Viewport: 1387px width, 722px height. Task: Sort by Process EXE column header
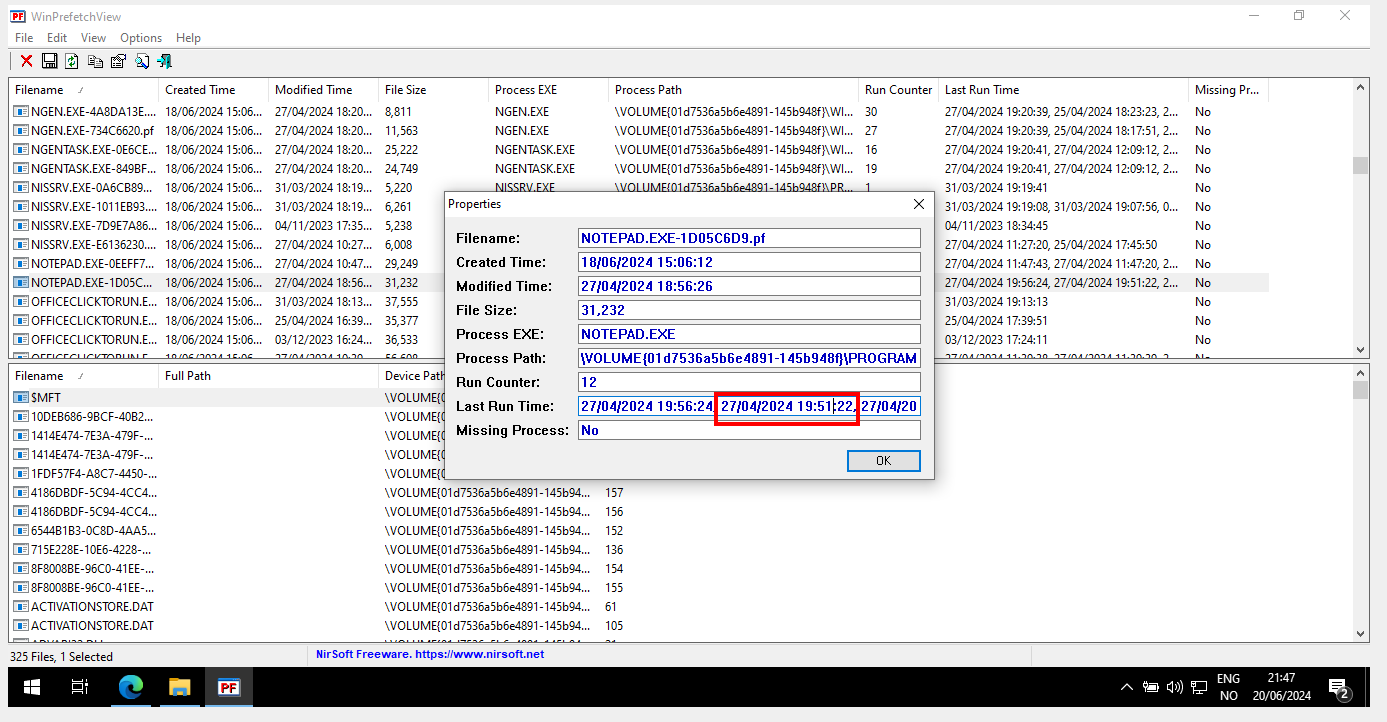[549, 90]
